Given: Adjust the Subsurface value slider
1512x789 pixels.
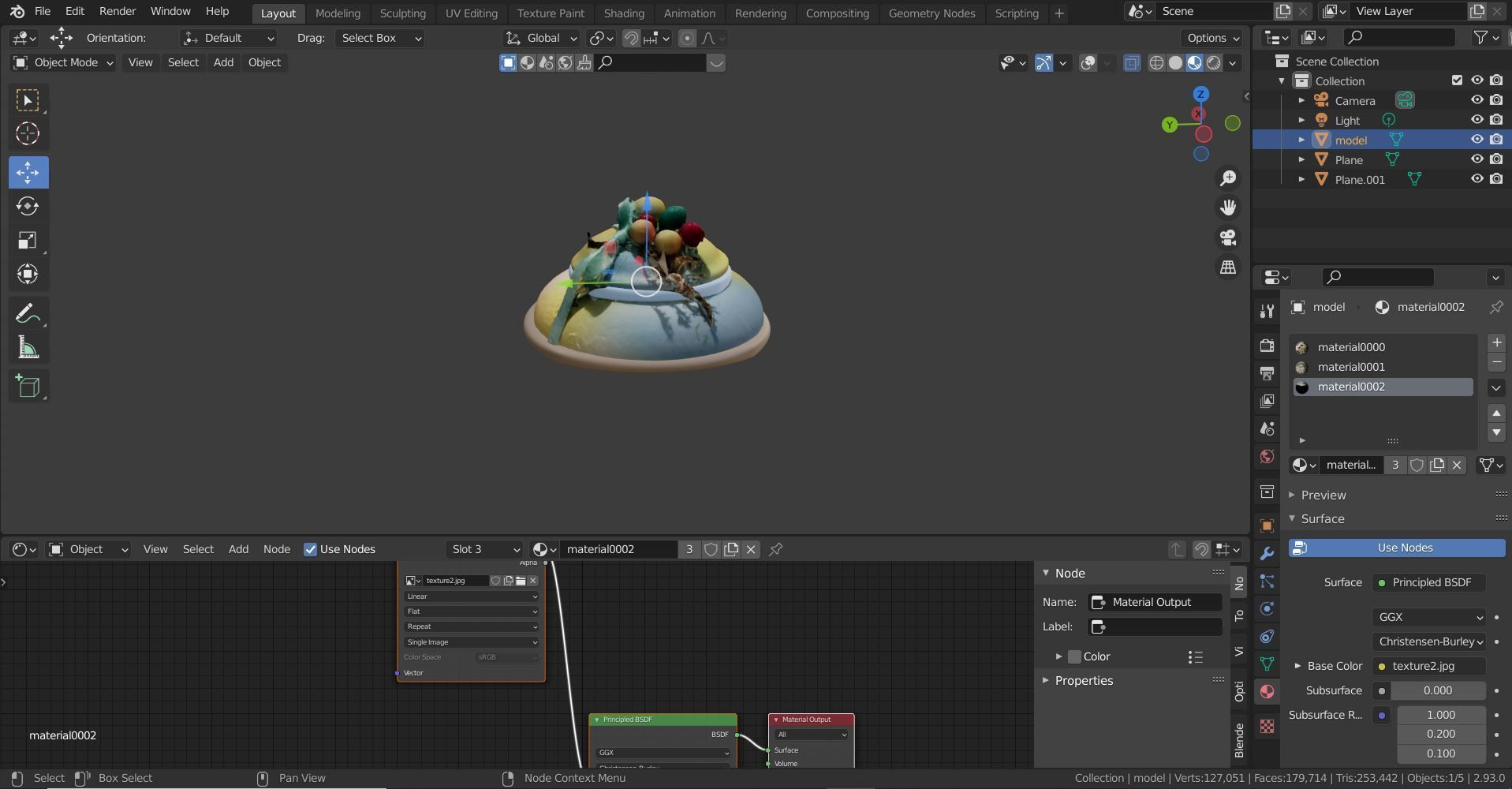Looking at the screenshot, I should pos(1439,690).
